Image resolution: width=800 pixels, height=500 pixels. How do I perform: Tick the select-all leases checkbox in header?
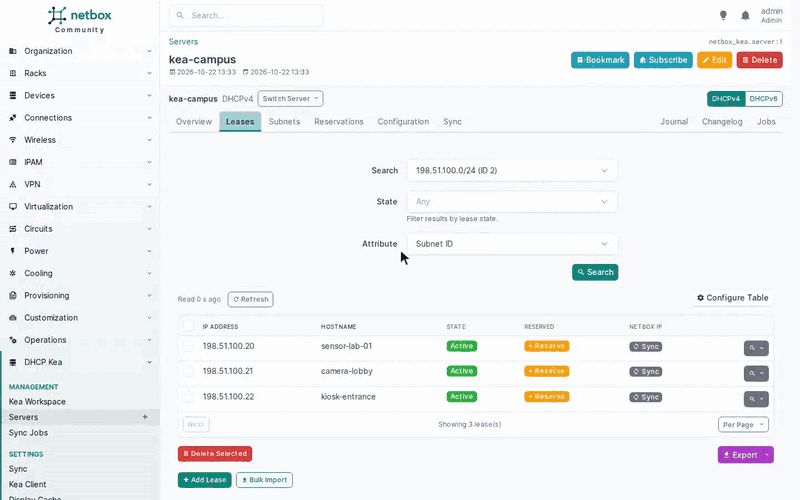188,325
